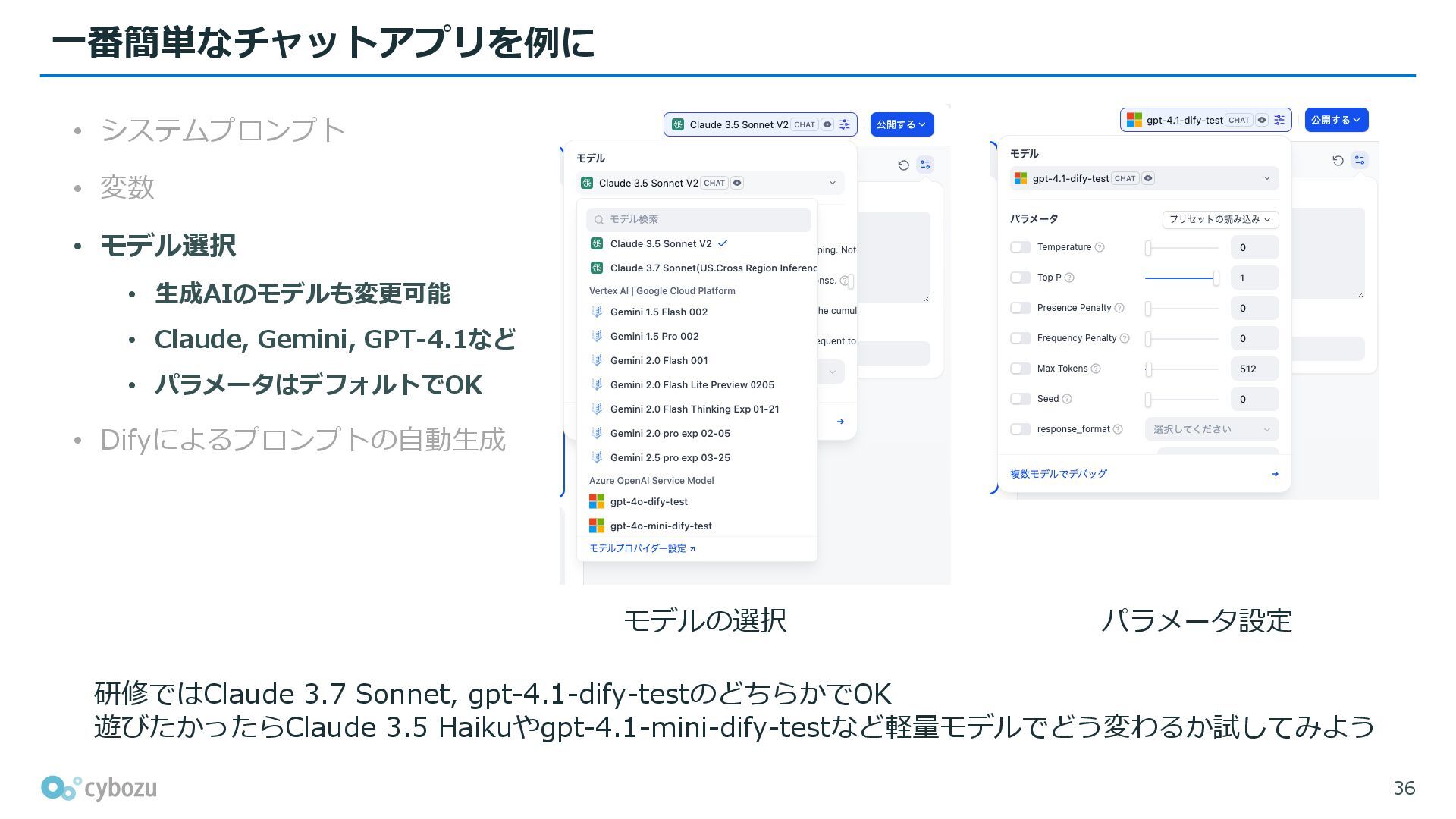Screen dimensions: 1456x819
Task: Click the vision eye badge in Claude 3.5 Sonnet V2 header
Action: point(827,124)
